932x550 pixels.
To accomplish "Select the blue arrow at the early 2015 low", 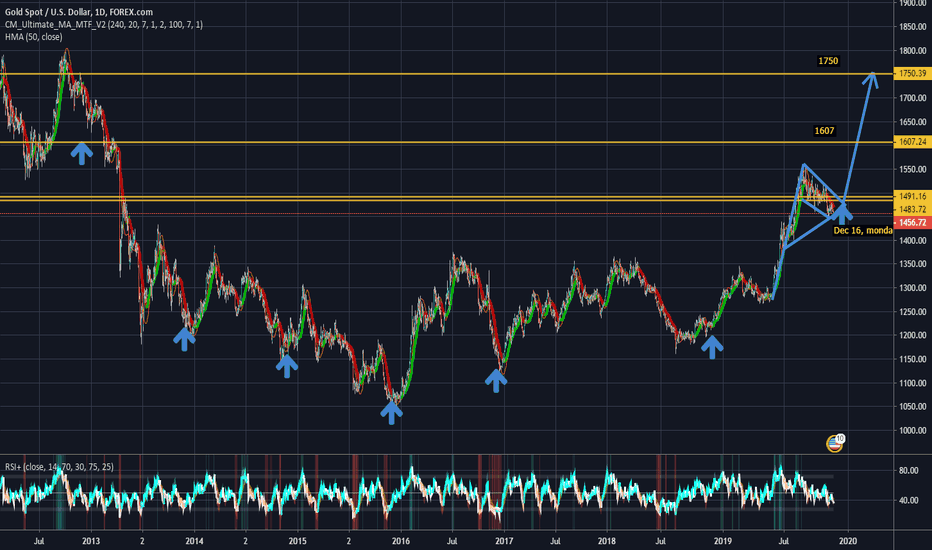I will (287, 365).
